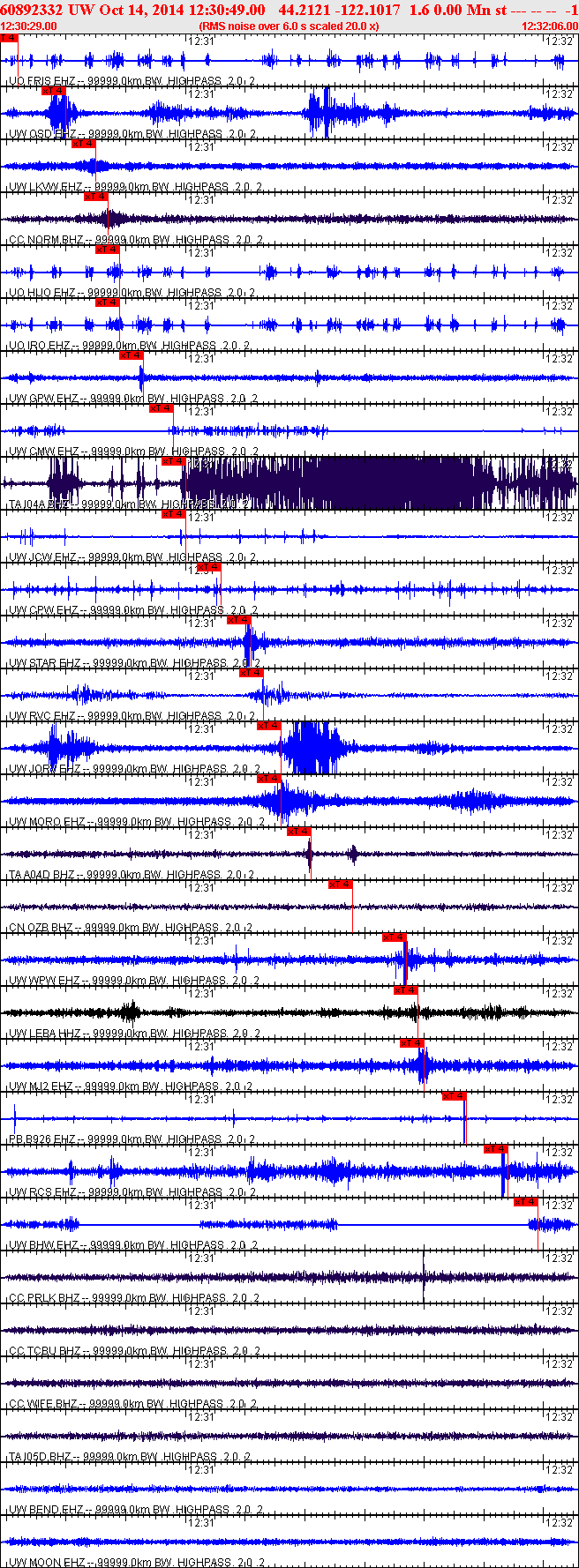579x1568 pixels.
Task: Click the large-amplitude waveform on TA J04A trace
Action: coord(380,483)
